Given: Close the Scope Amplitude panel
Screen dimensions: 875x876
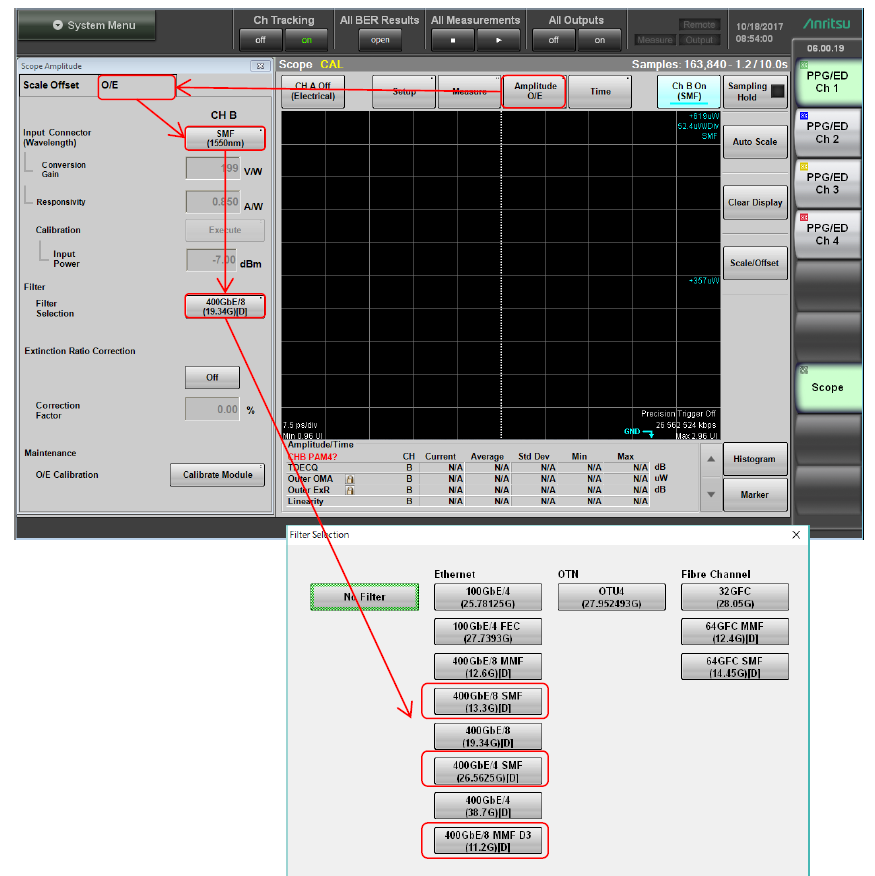Looking at the screenshot, I should click(257, 66).
